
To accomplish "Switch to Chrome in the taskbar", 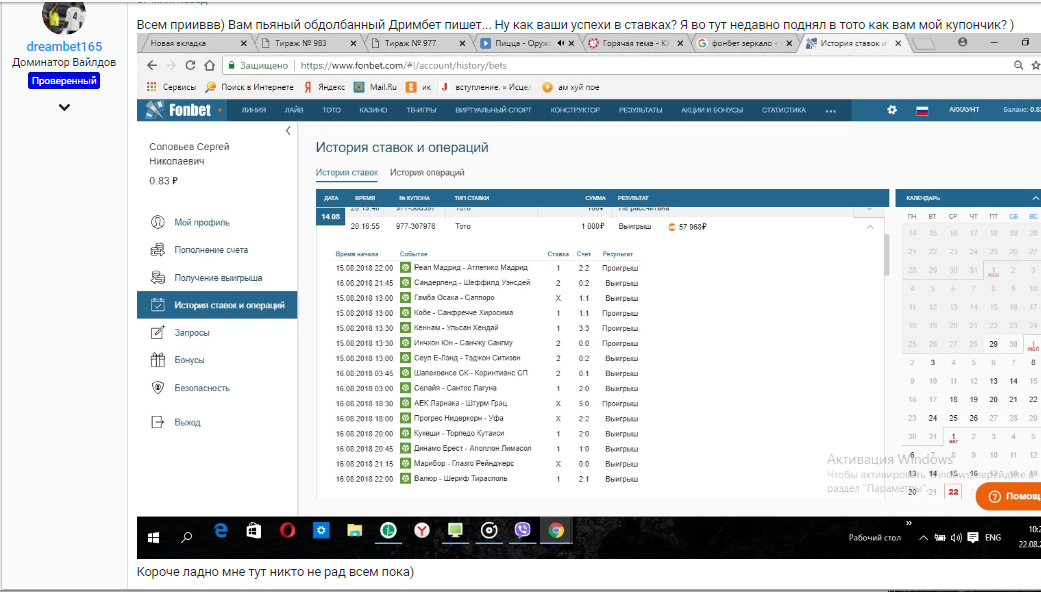I will pos(556,530).
